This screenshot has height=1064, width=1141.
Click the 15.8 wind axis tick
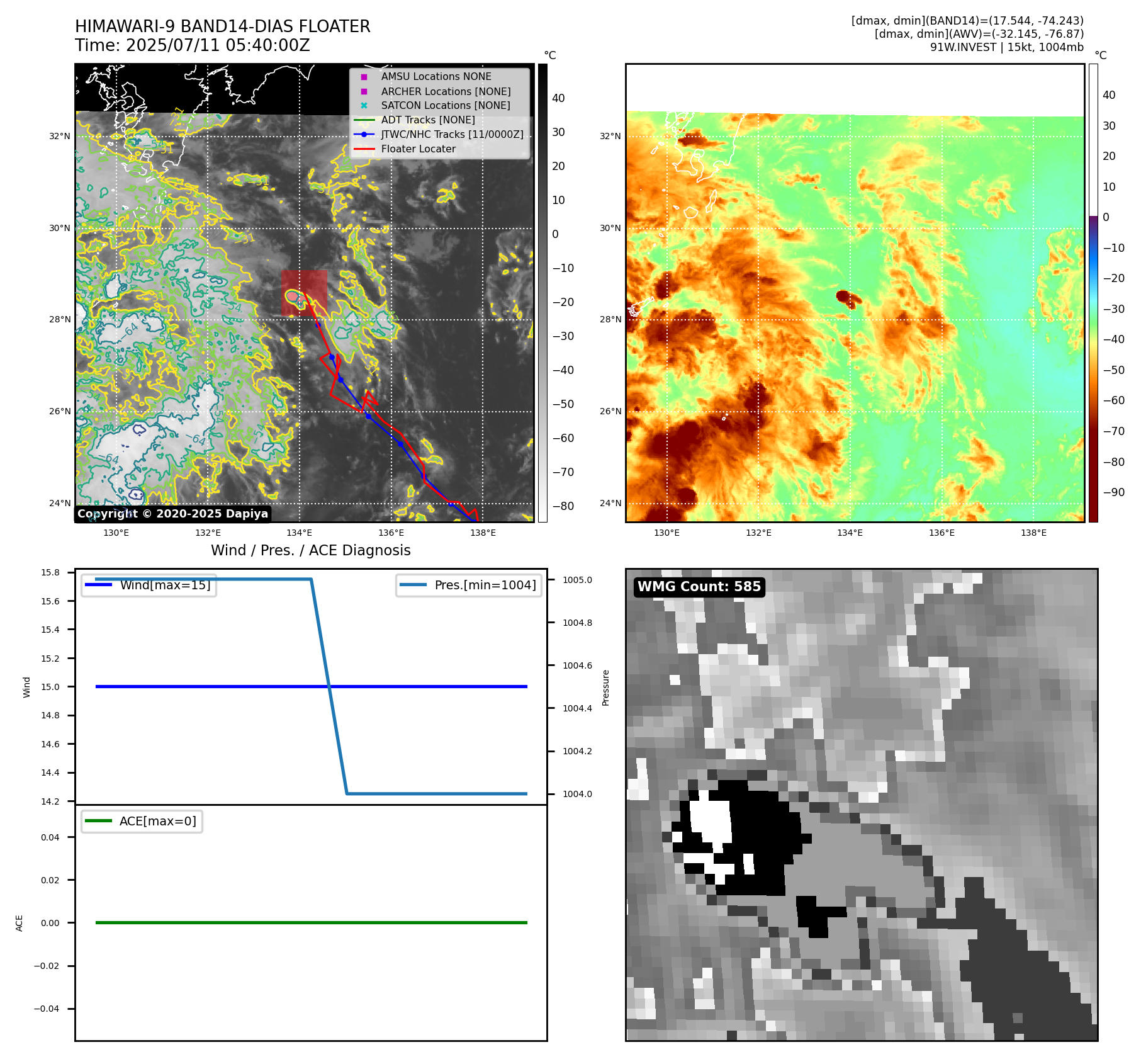tap(50, 572)
